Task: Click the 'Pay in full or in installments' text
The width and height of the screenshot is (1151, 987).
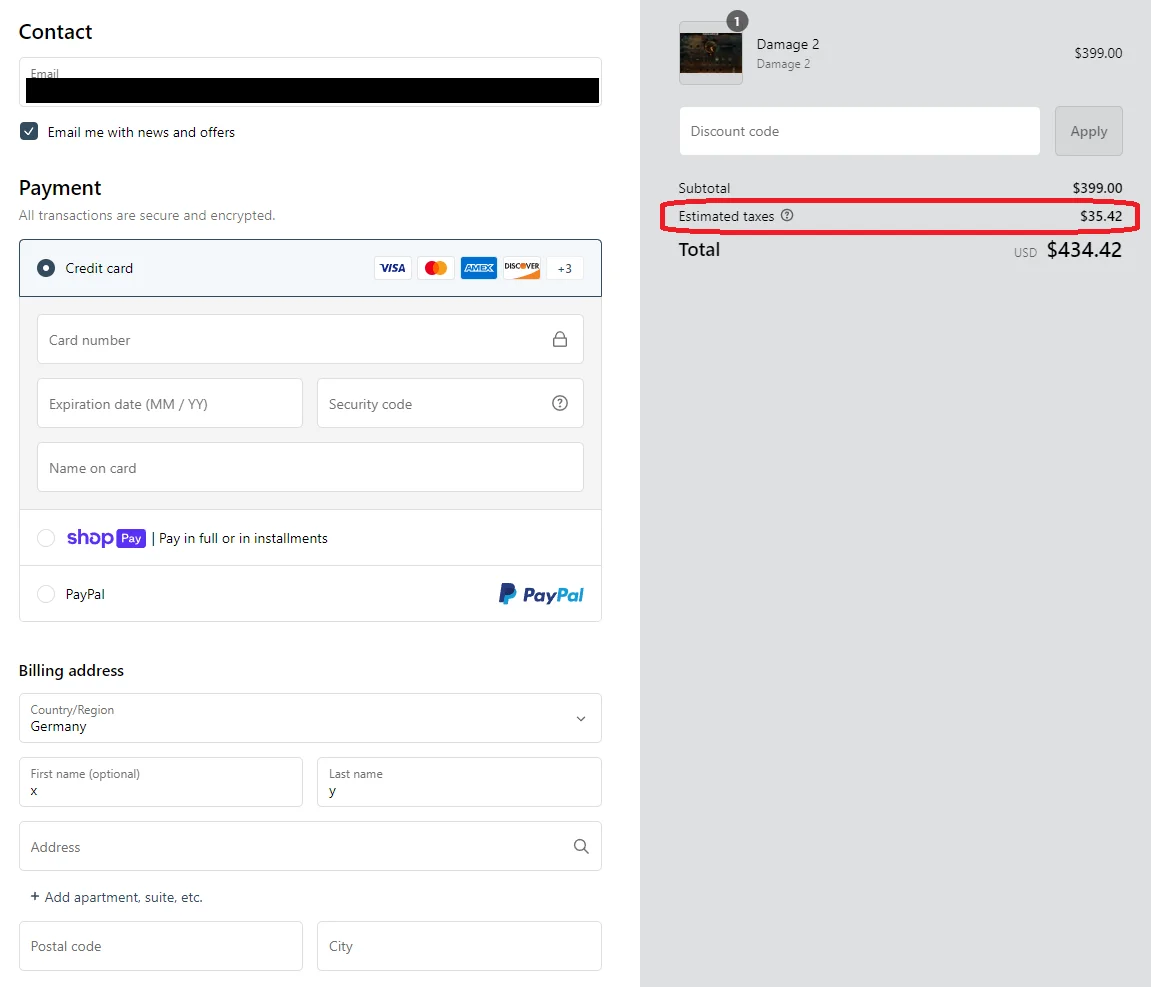Action: click(244, 538)
